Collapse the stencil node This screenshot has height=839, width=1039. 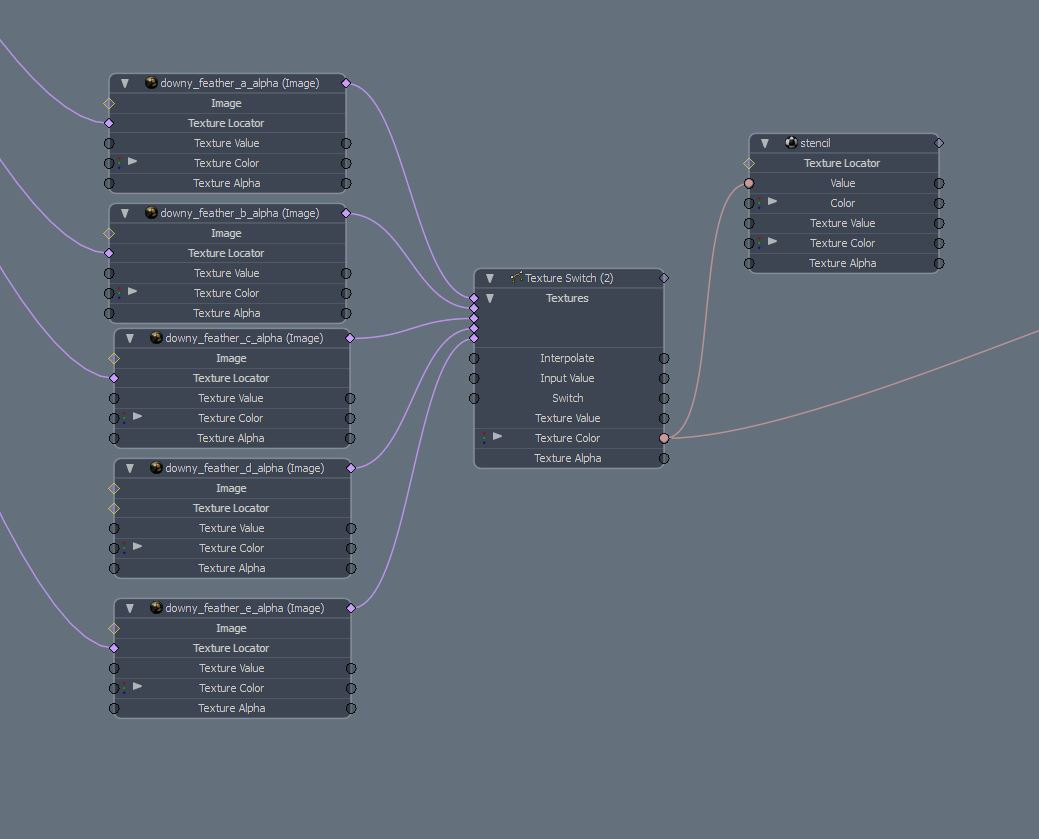pyautogui.click(x=765, y=143)
